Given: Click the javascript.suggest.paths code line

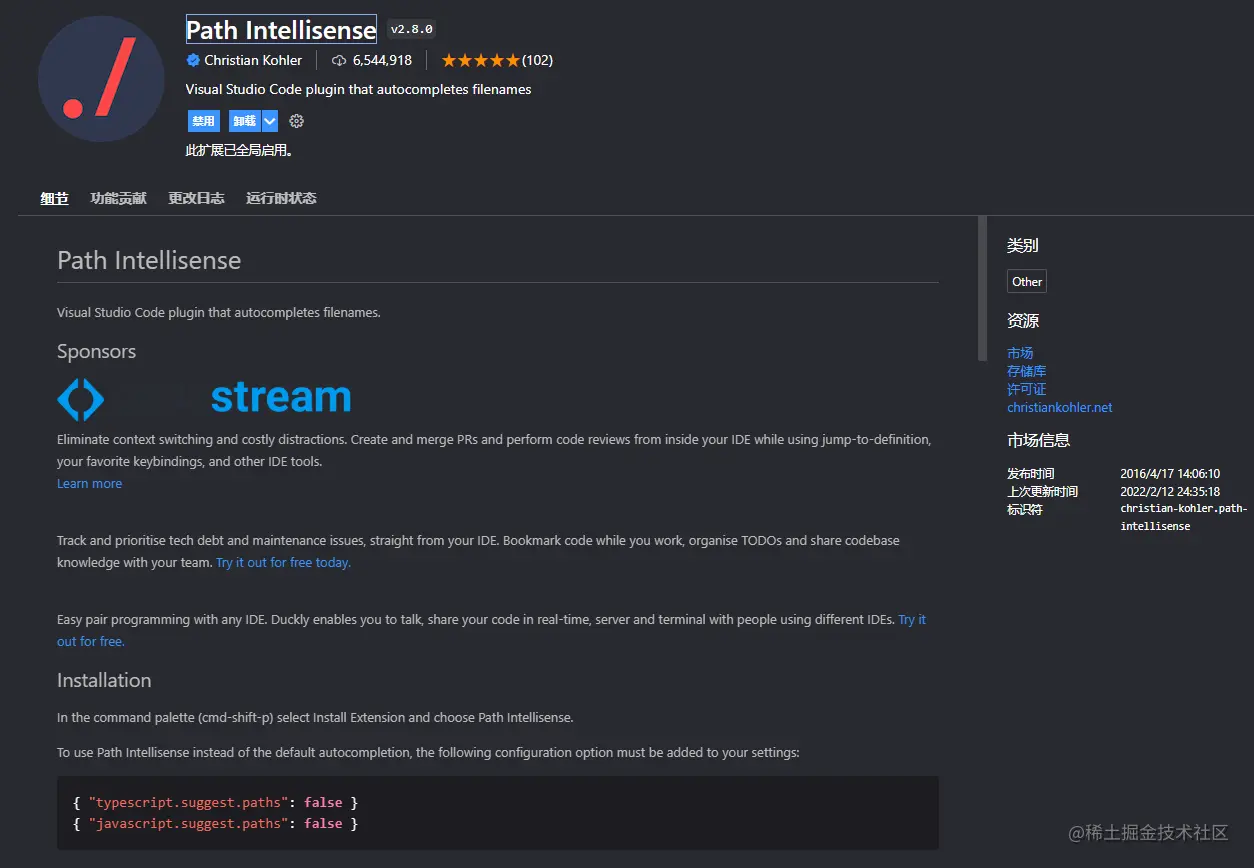Looking at the screenshot, I should pos(215,823).
